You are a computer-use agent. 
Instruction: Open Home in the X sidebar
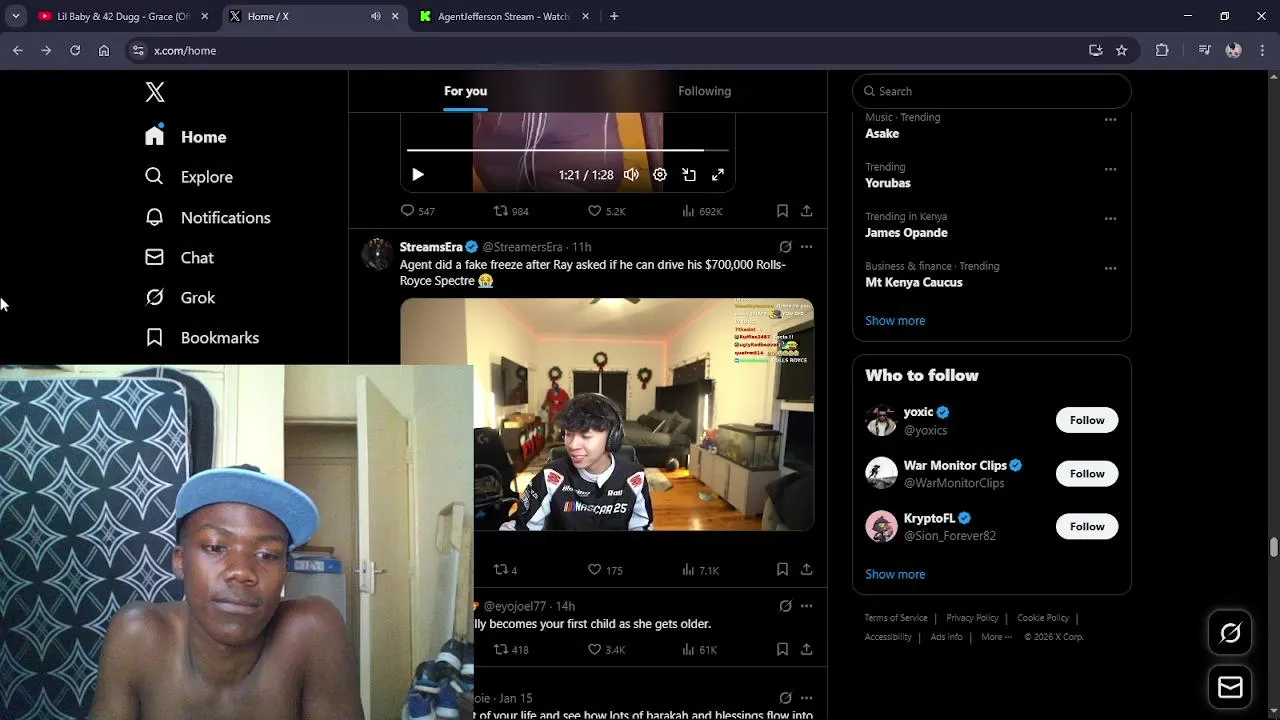[x=186, y=137]
